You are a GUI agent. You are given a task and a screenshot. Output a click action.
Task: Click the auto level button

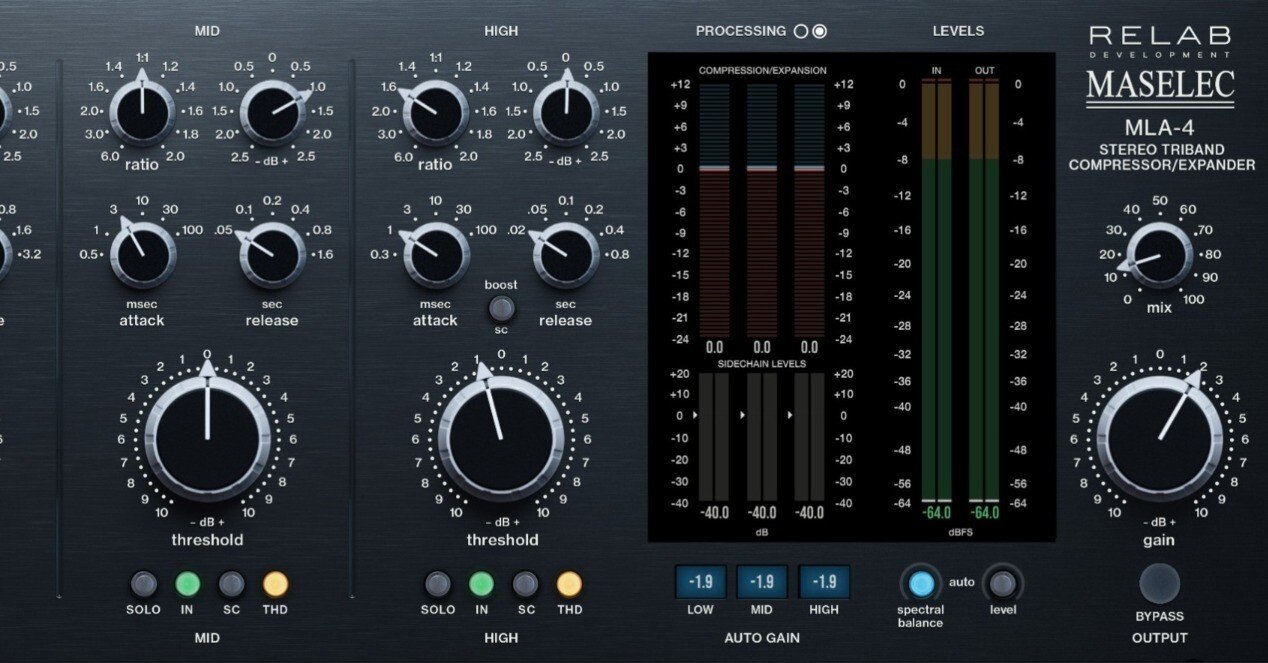click(1000, 583)
